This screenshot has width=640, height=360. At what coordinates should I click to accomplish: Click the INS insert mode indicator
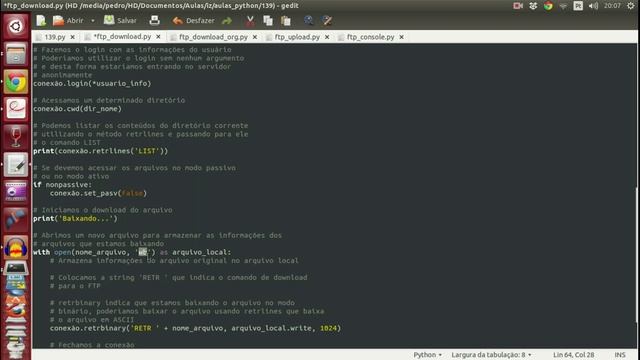(x=620, y=355)
